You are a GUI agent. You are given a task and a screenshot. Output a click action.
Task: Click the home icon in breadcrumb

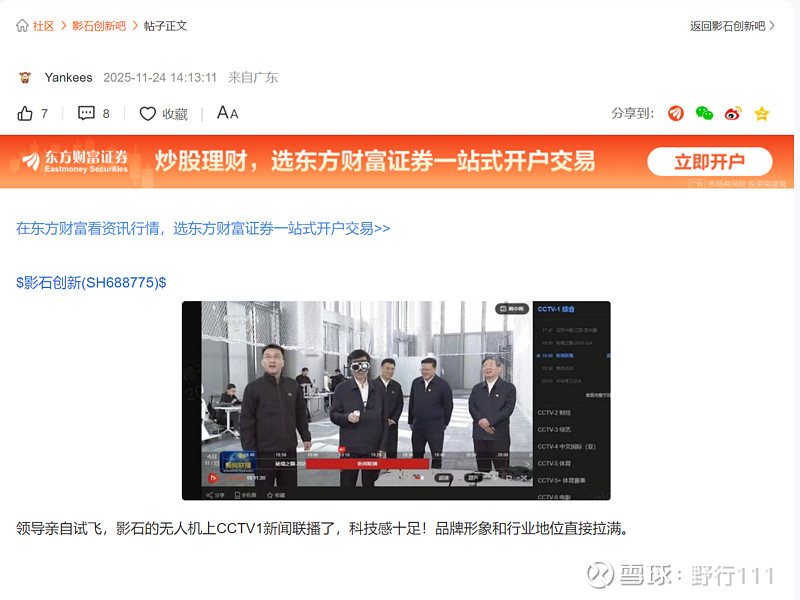[x=22, y=26]
